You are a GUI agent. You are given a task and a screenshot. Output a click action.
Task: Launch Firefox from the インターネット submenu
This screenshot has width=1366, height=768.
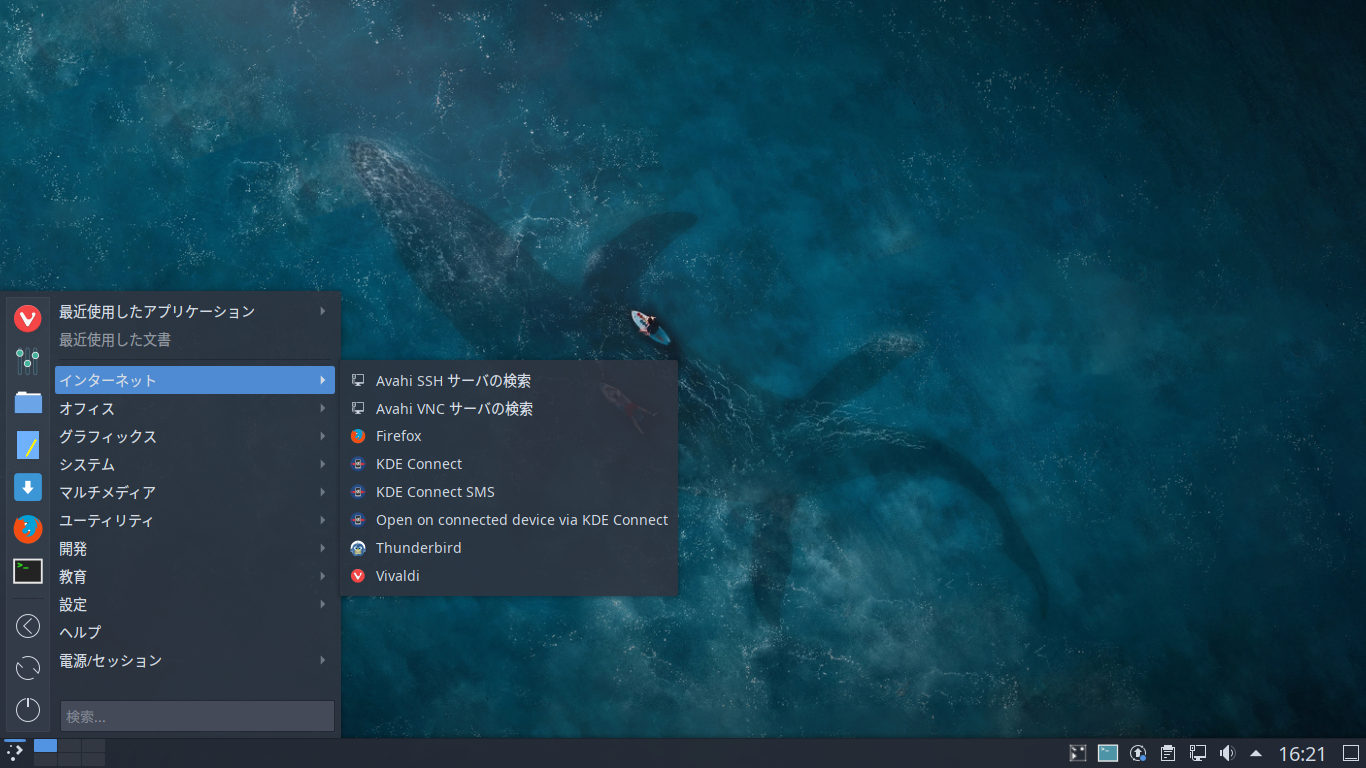click(x=509, y=436)
